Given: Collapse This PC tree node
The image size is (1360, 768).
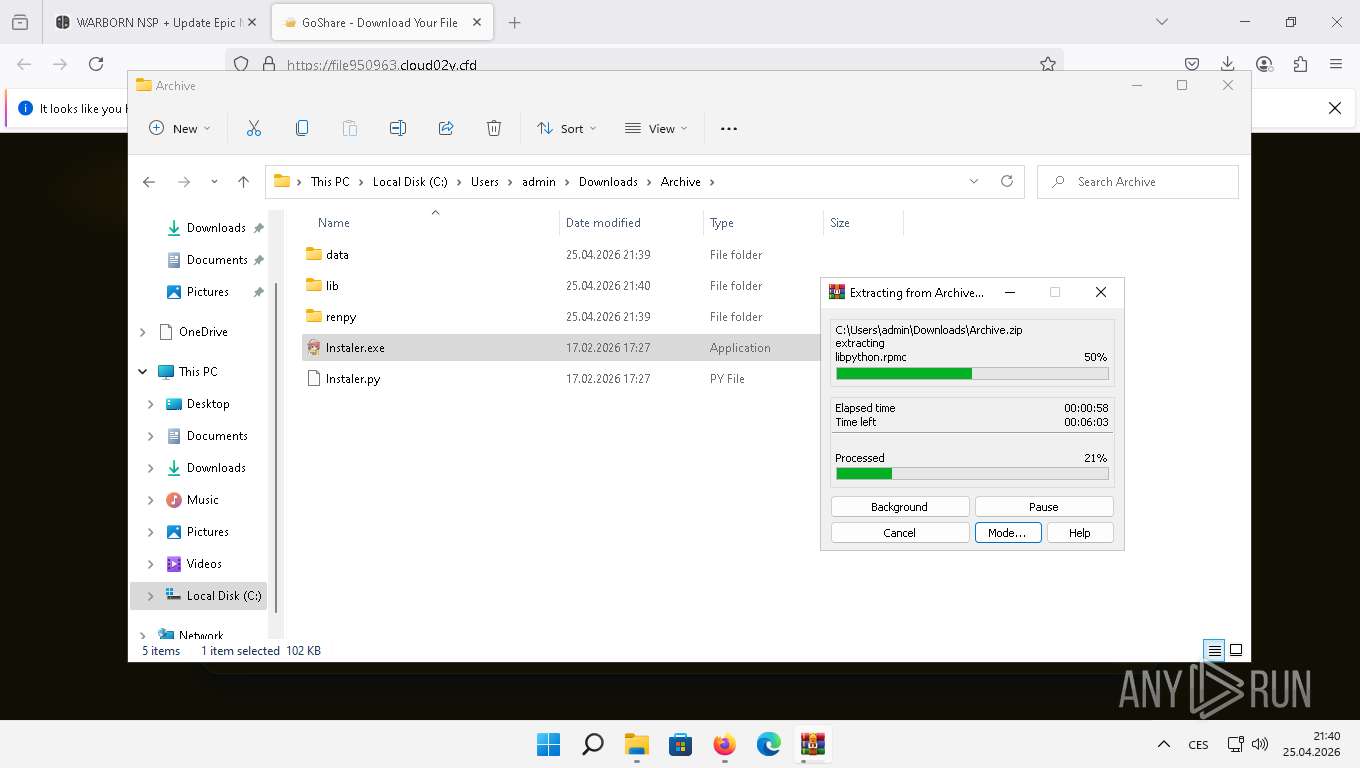Looking at the screenshot, I should click(142, 372).
